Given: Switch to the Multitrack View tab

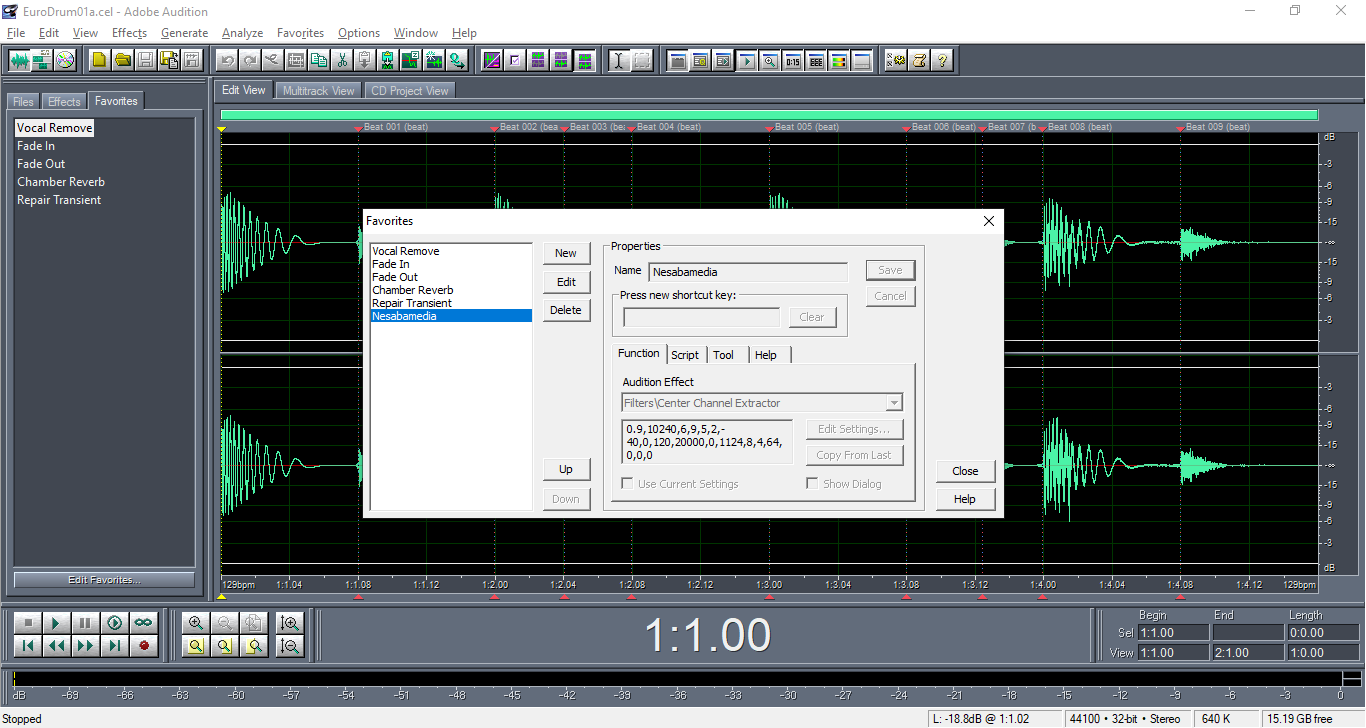Looking at the screenshot, I should point(318,91).
